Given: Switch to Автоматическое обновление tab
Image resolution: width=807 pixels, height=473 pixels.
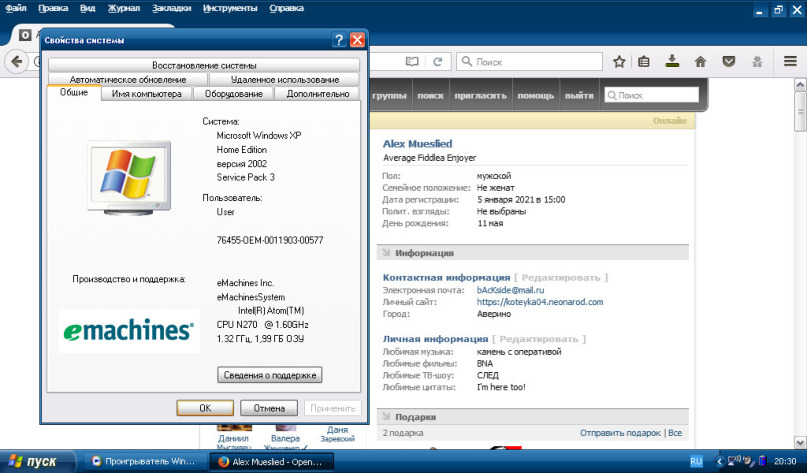Looking at the screenshot, I should pyautogui.click(x=128, y=79).
